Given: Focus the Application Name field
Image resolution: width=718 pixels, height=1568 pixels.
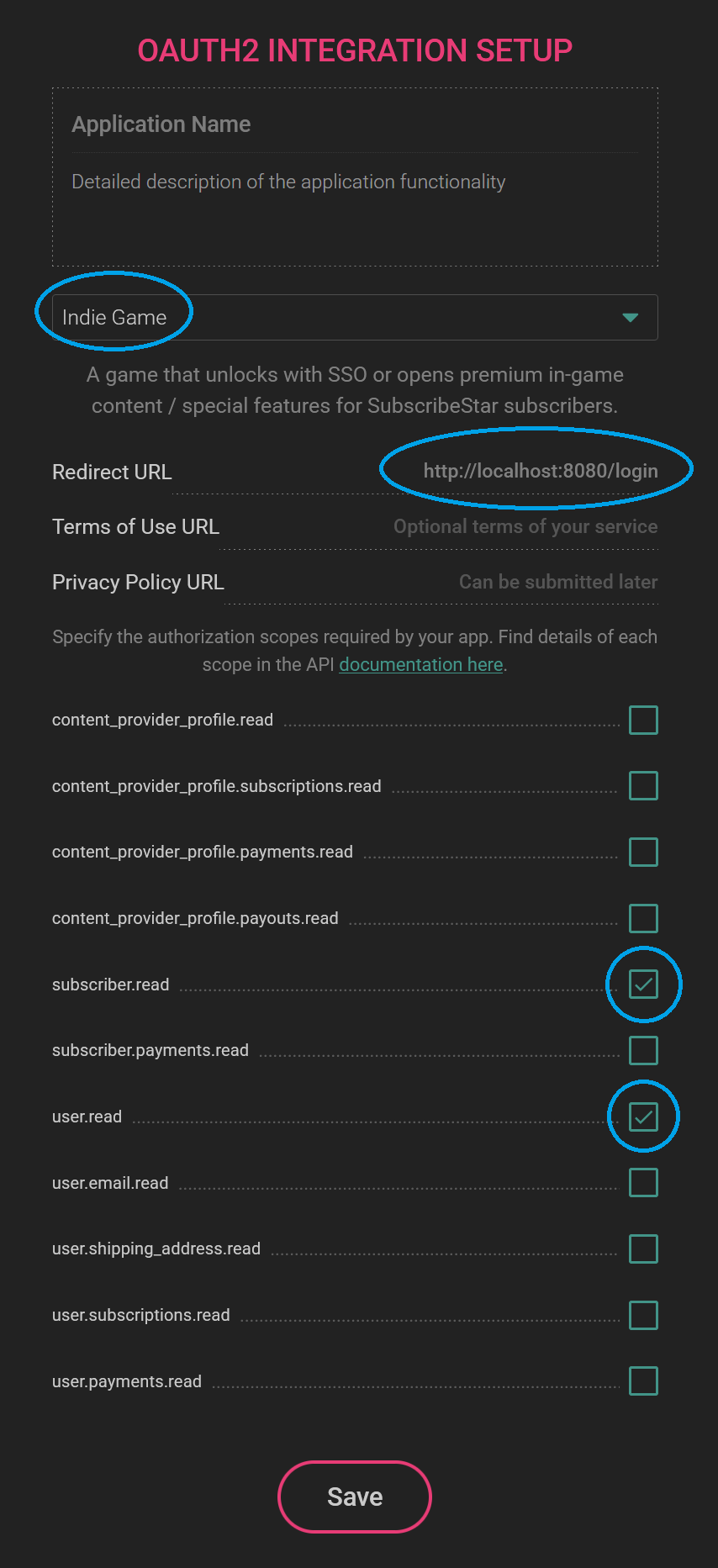Looking at the screenshot, I should click(x=355, y=124).
